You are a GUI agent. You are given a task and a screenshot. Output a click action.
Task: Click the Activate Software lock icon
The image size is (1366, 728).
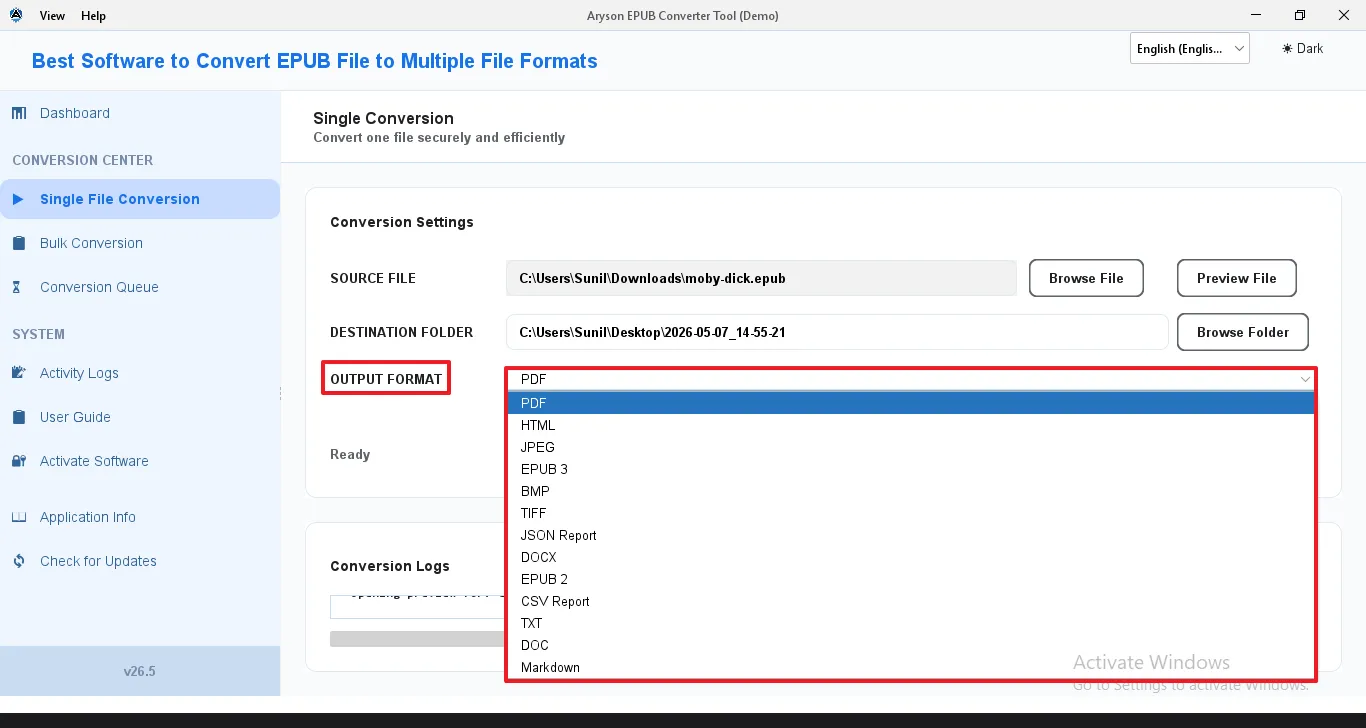[x=19, y=461]
